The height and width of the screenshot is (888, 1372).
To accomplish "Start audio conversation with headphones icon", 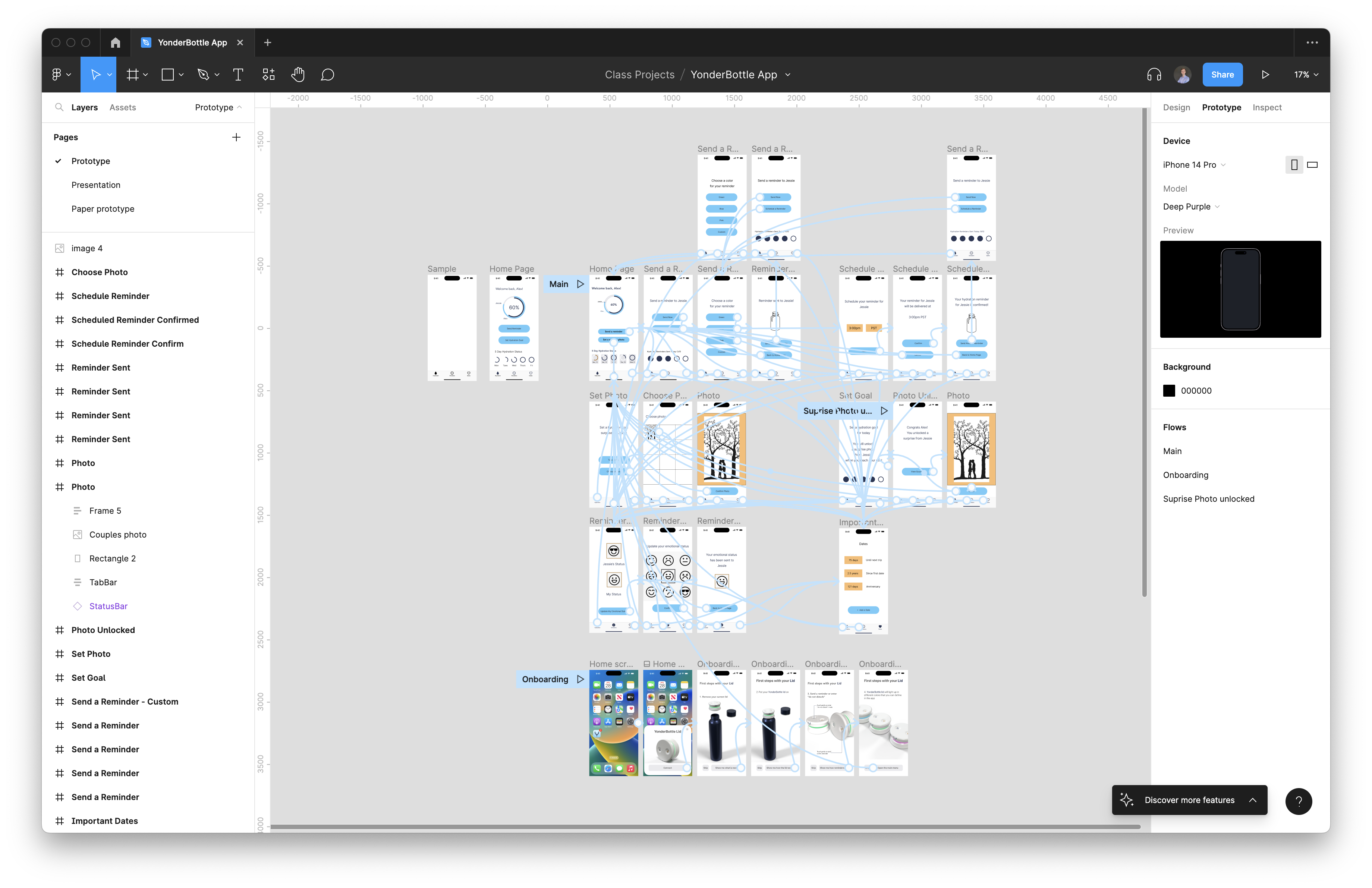I will coord(1154,74).
